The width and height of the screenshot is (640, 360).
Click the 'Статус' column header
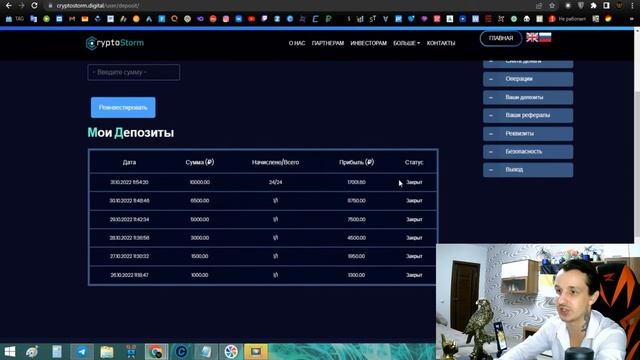[x=414, y=162]
